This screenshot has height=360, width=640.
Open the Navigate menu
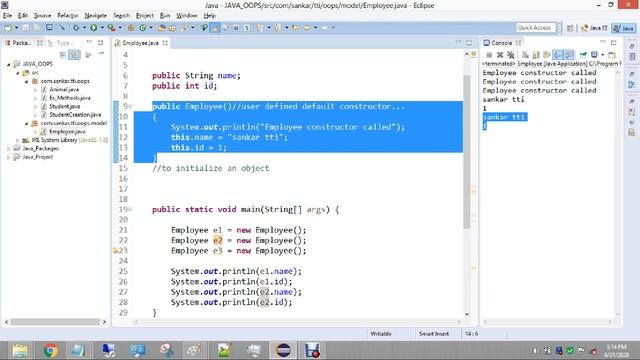96,16
